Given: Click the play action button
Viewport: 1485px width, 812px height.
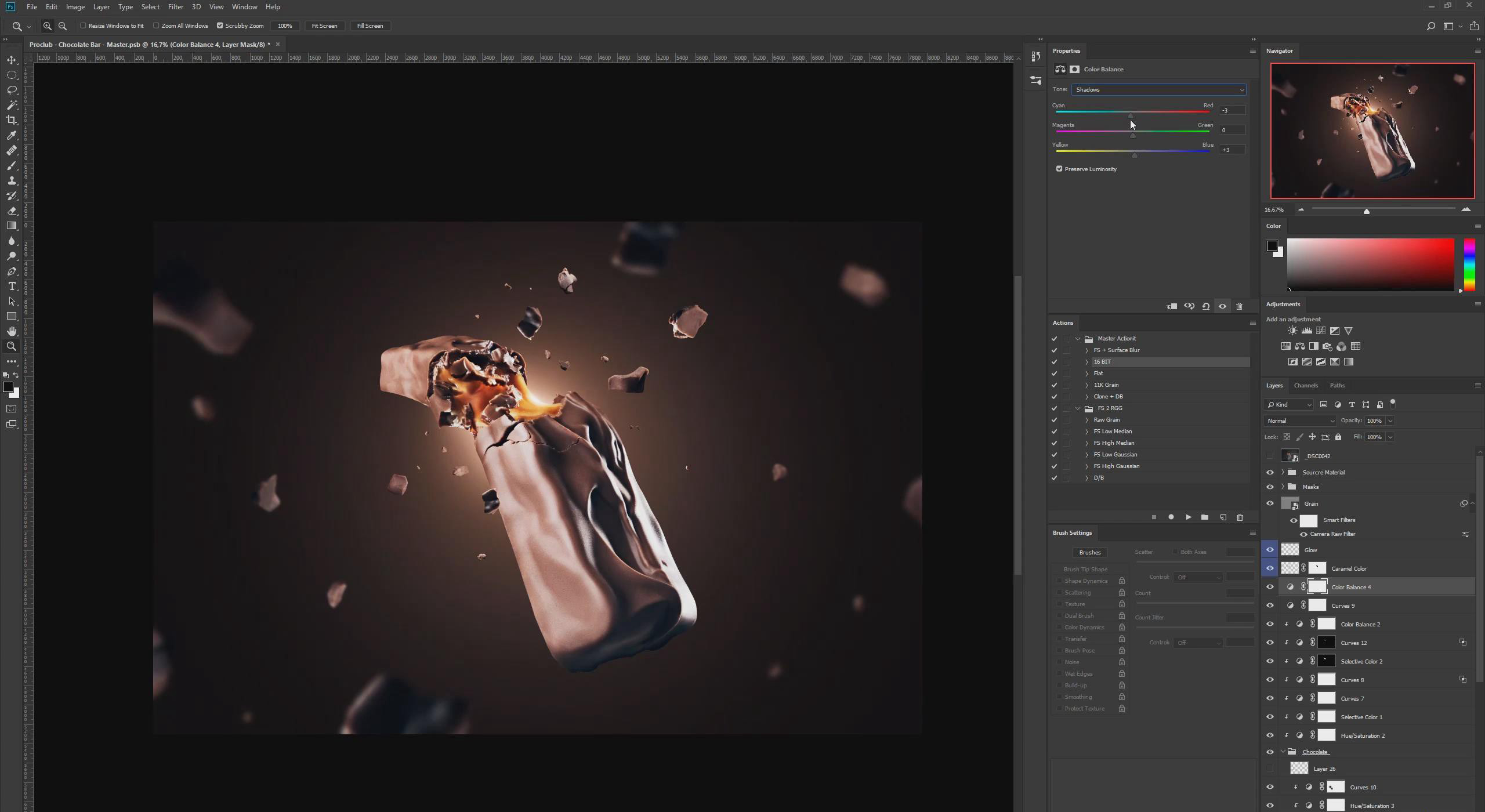Looking at the screenshot, I should point(1188,517).
